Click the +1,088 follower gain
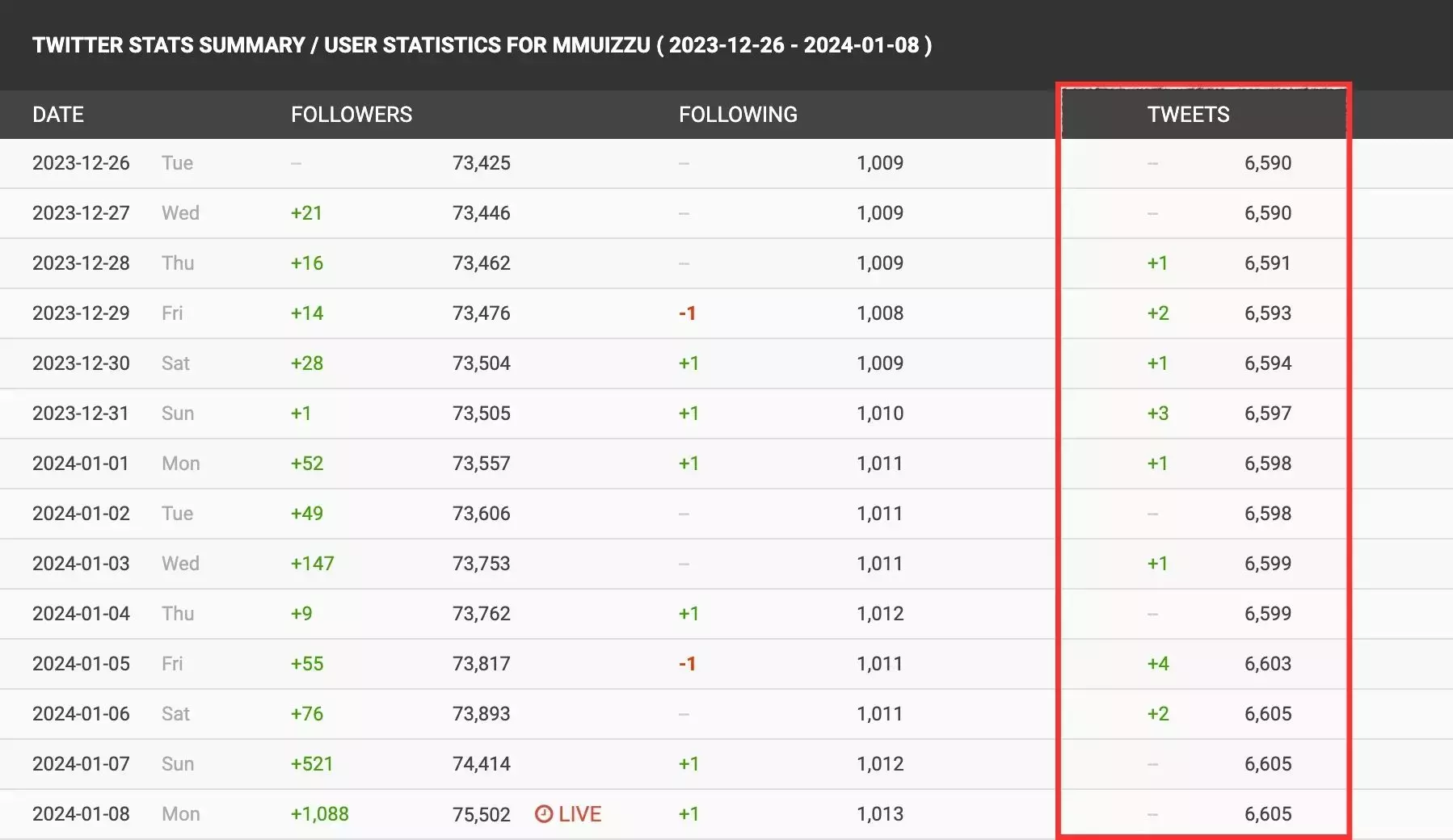Screen dimensions: 1453x840 tap(320, 813)
